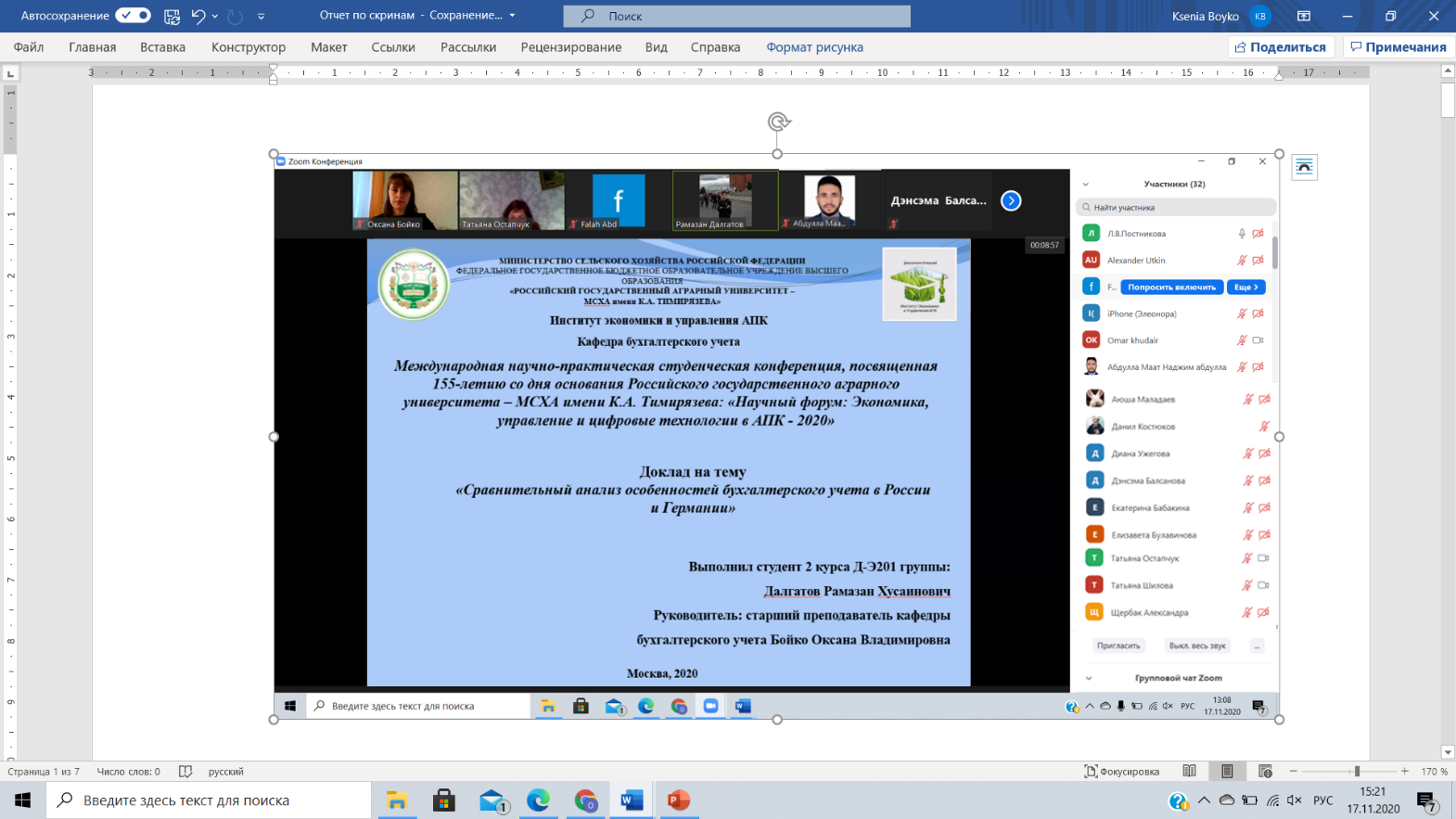Open the undo history dropdown arrow

tap(215, 16)
